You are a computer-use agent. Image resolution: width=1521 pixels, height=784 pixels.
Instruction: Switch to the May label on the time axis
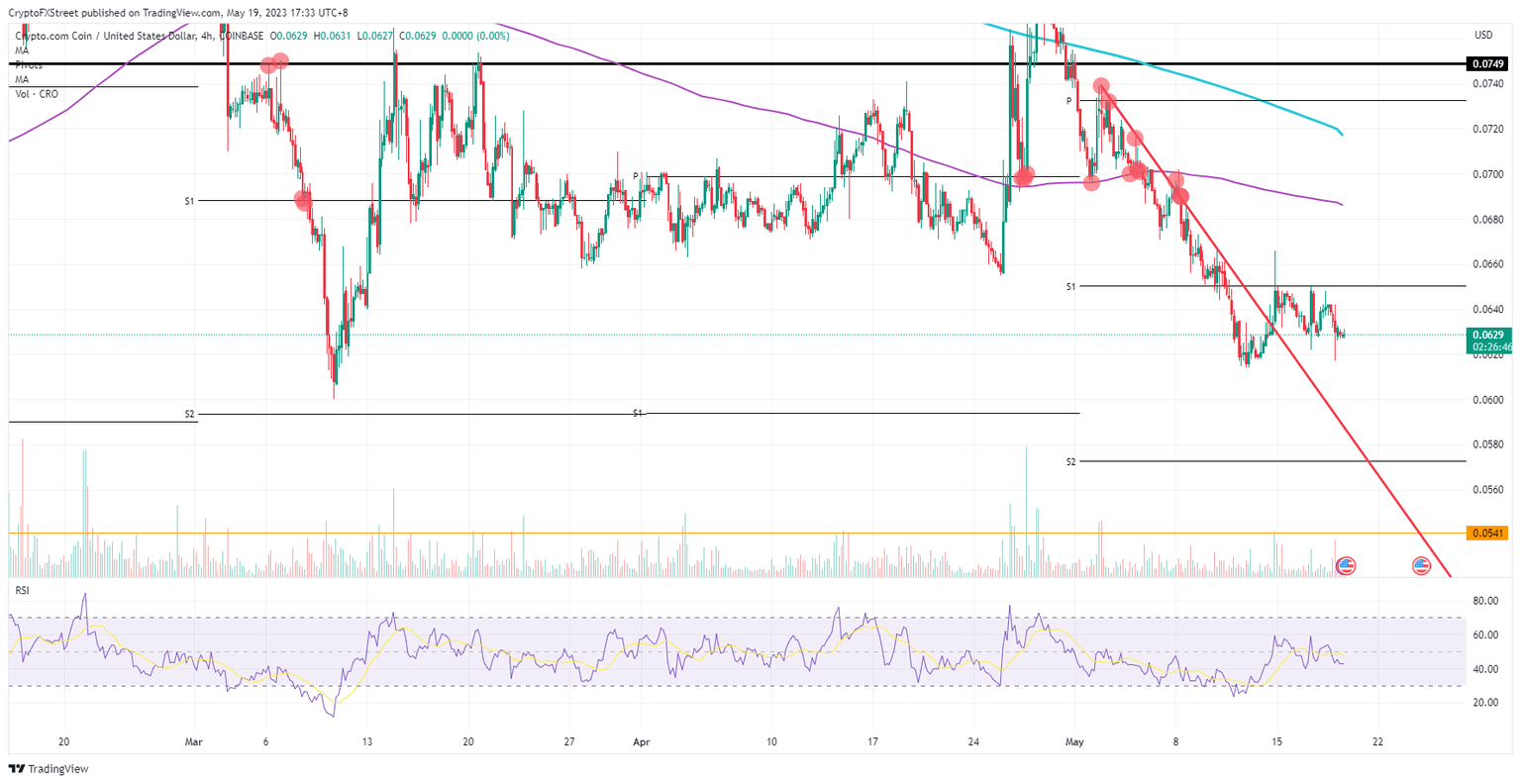[x=1075, y=740]
